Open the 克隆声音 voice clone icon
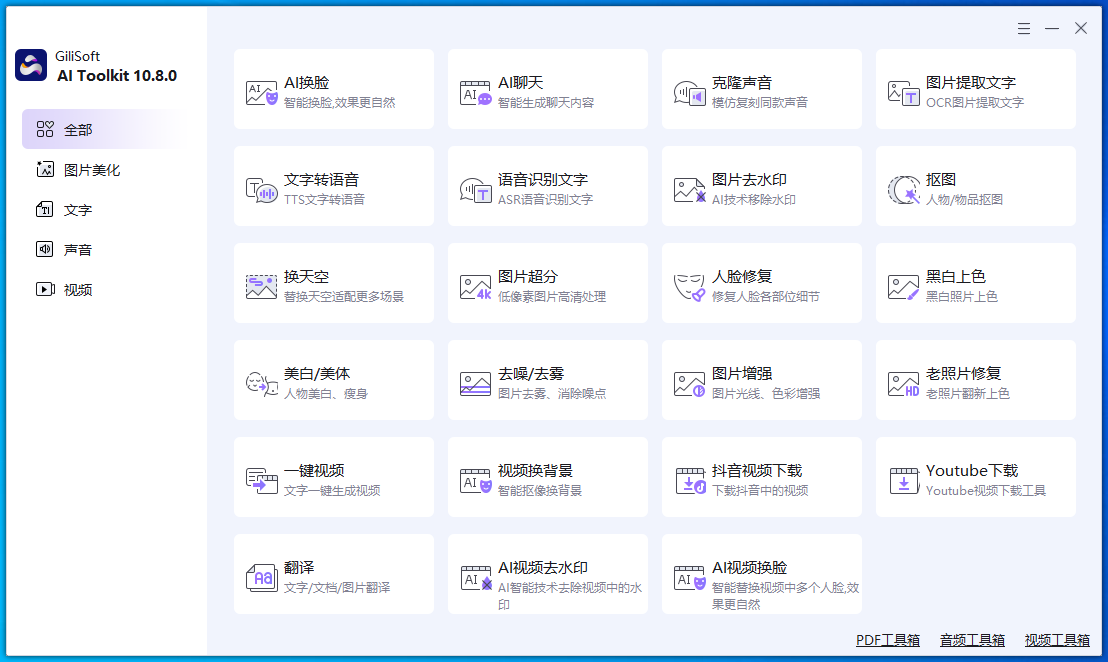Viewport: 1108px width, 662px height. tap(690, 93)
